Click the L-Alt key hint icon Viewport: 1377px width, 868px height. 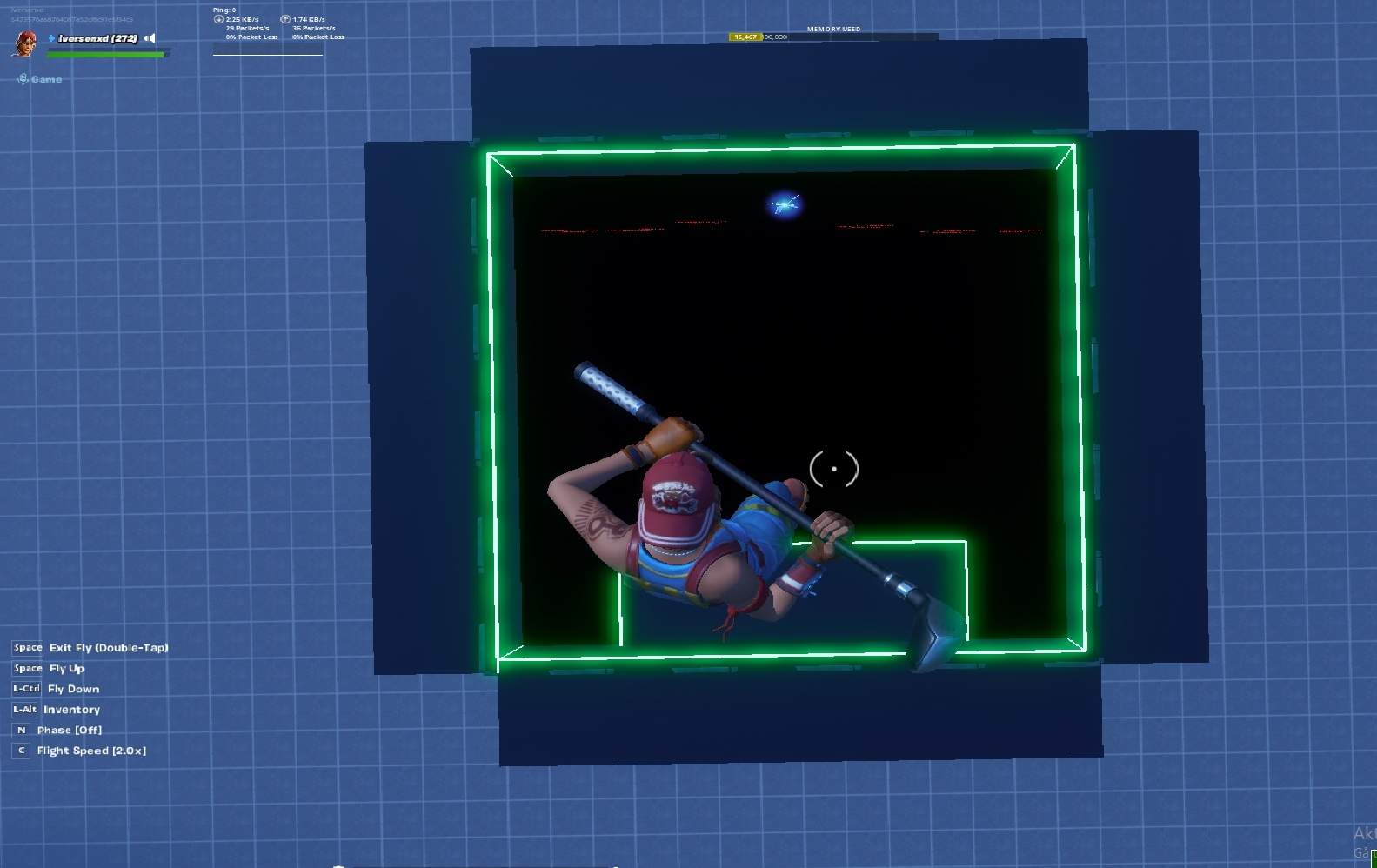24,710
